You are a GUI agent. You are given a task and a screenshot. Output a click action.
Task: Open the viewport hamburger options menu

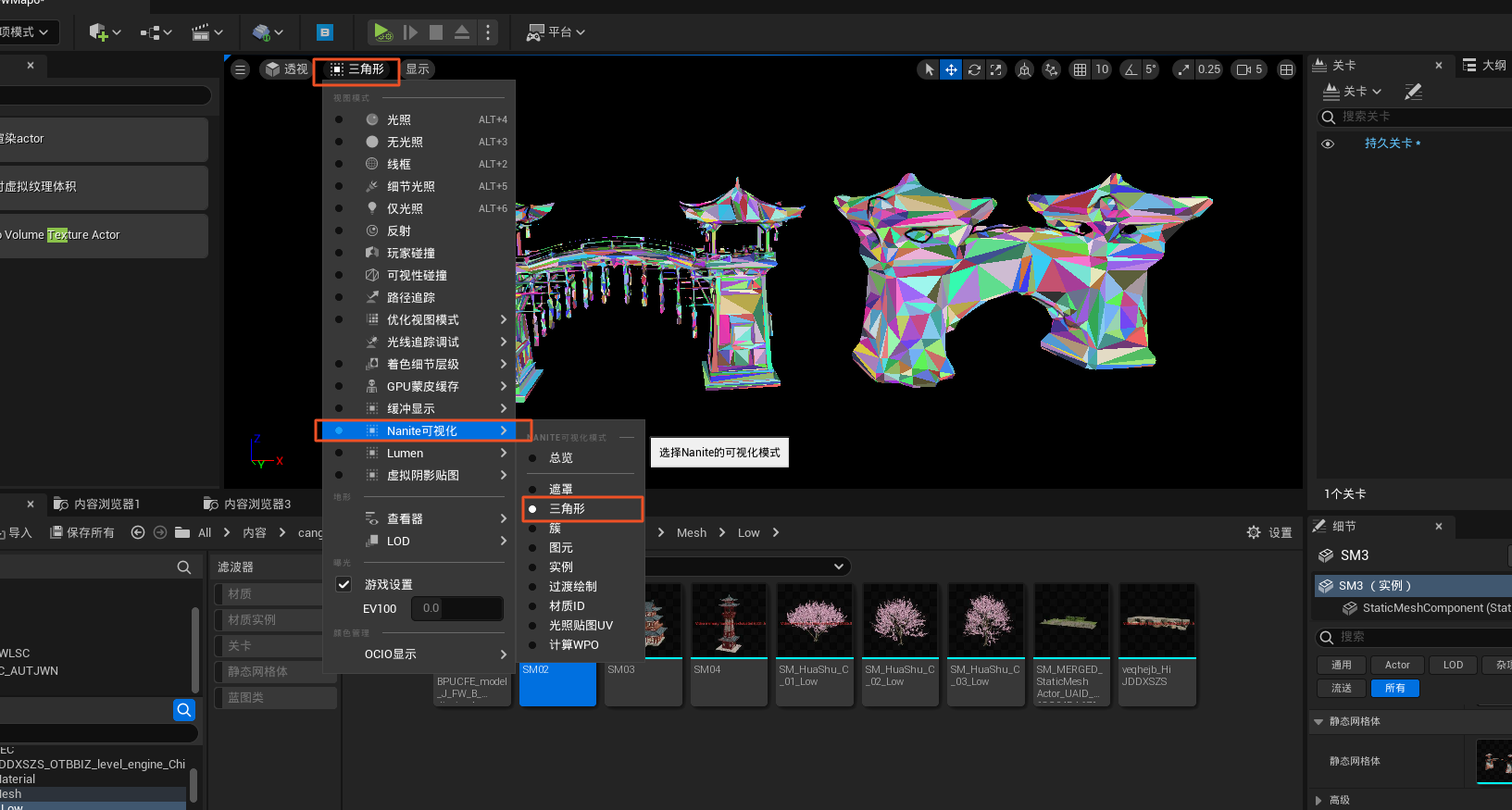tap(241, 69)
